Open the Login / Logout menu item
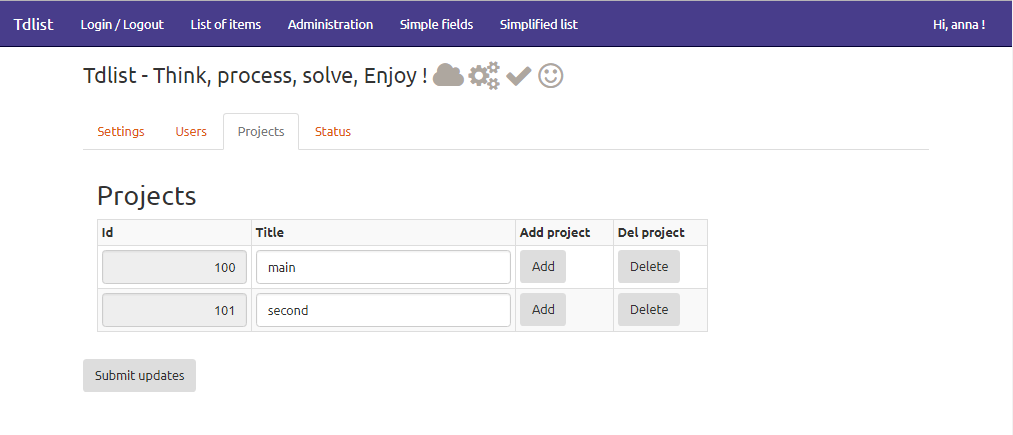Viewport: 1013px width, 435px height. click(122, 25)
